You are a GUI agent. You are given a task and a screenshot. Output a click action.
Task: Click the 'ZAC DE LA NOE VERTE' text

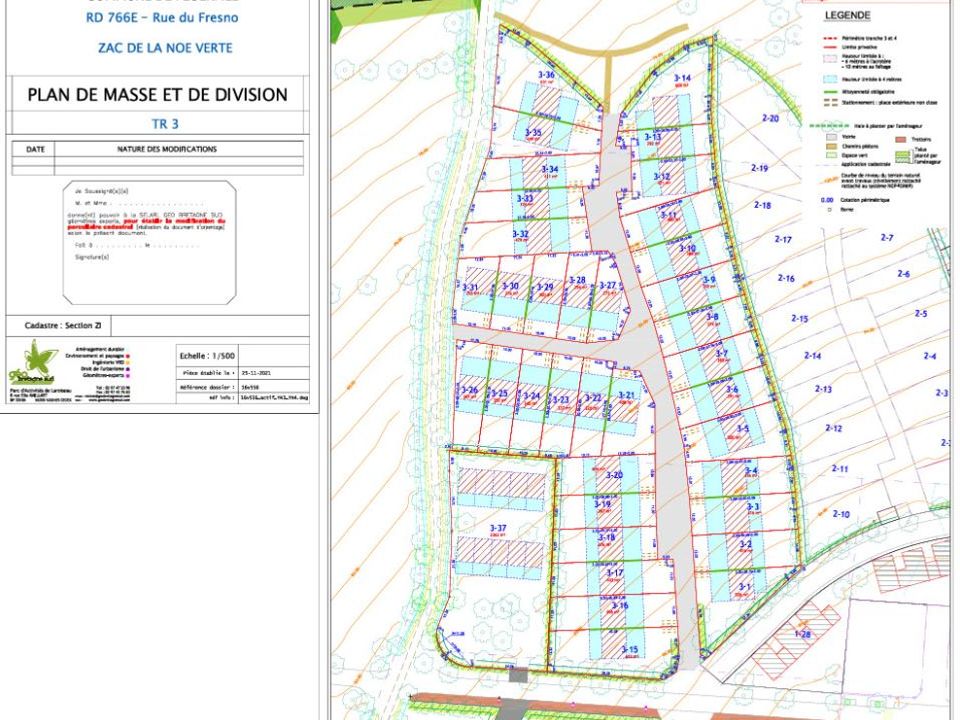tap(165, 48)
